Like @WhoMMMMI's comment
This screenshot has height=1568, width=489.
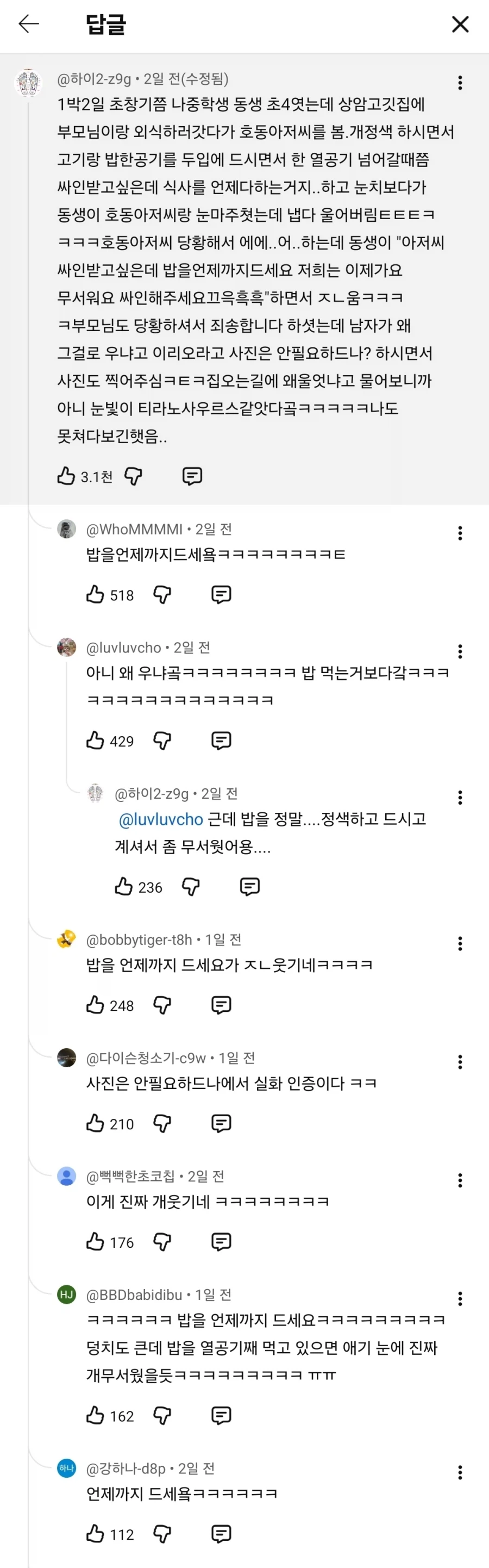(x=96, y=595)
